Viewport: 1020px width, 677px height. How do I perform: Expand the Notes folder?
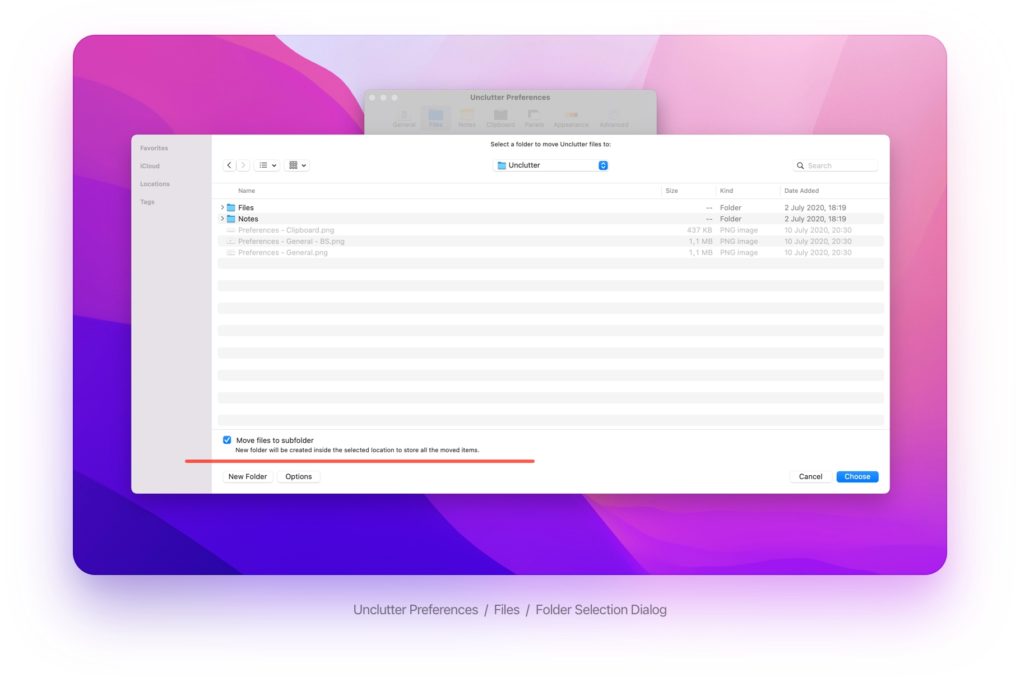click(222, 218)
